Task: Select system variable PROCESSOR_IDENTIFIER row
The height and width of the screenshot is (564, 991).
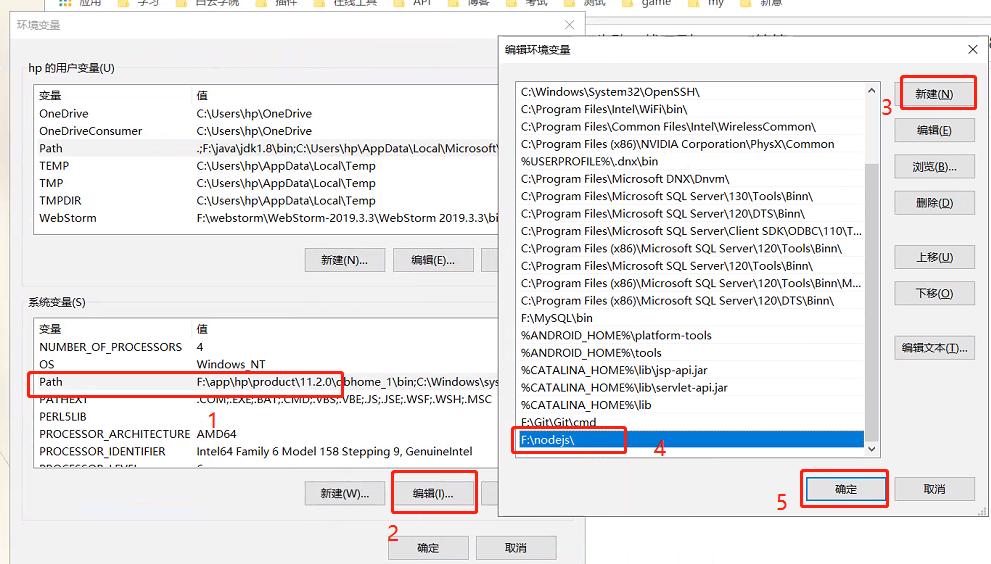Action: [x=266, y=451]
